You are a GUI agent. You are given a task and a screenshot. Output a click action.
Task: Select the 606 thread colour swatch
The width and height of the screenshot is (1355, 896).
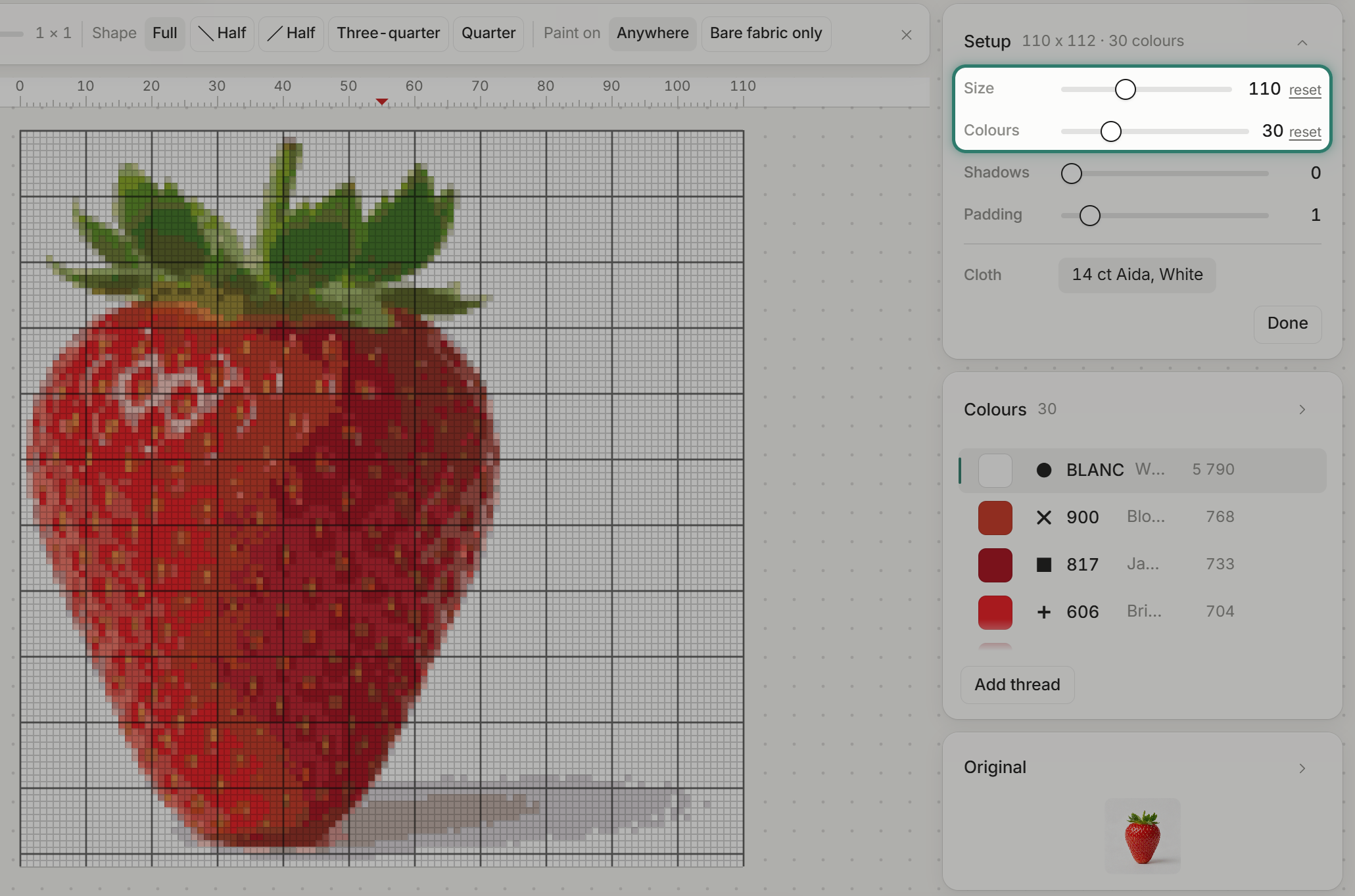click(995, 613)
